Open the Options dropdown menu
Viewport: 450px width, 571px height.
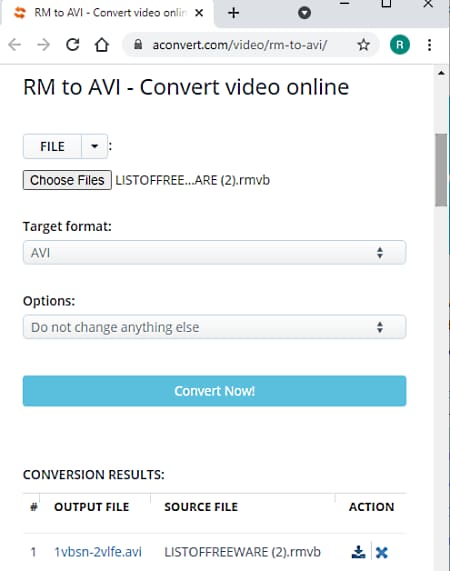[214, 327]
